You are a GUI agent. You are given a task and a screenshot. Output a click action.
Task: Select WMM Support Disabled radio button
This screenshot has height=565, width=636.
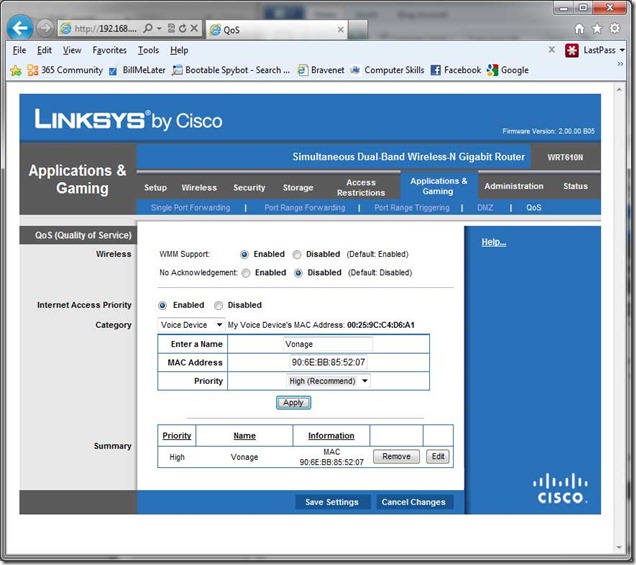pyautogui.click(x=297, y=255)
